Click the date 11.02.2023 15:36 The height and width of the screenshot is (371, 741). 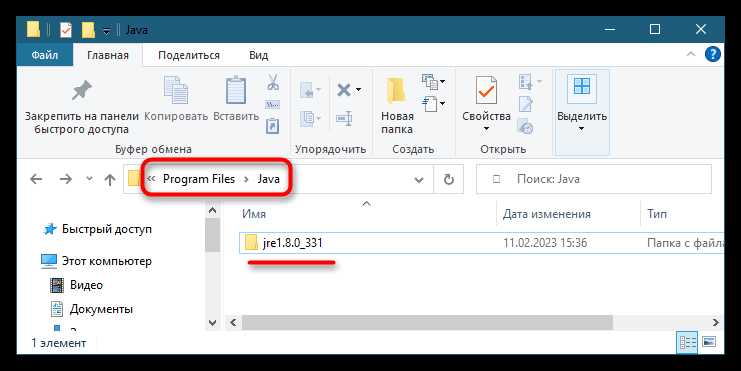(545, 243)
